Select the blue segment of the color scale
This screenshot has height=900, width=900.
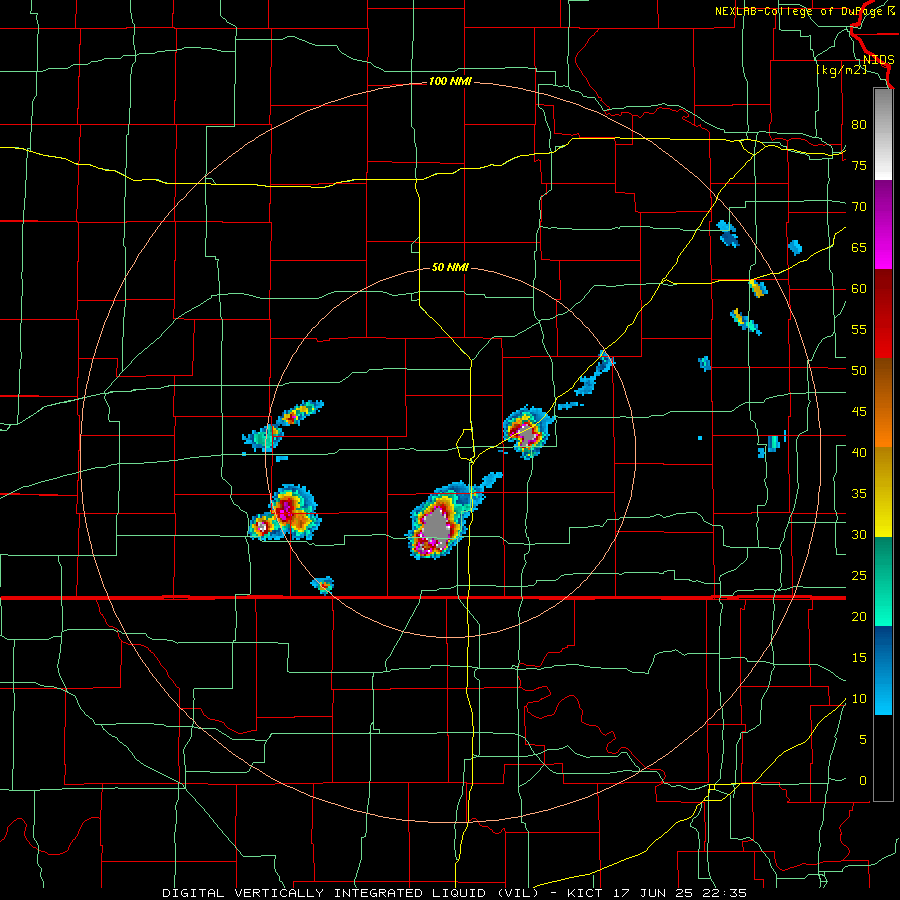point(883,670)
